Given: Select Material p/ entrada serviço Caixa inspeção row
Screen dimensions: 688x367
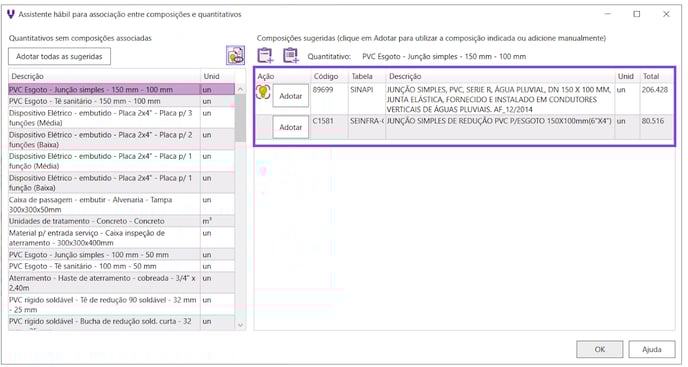Looking at the screenshot, I should pyautogui.click(x=122, y=238).
